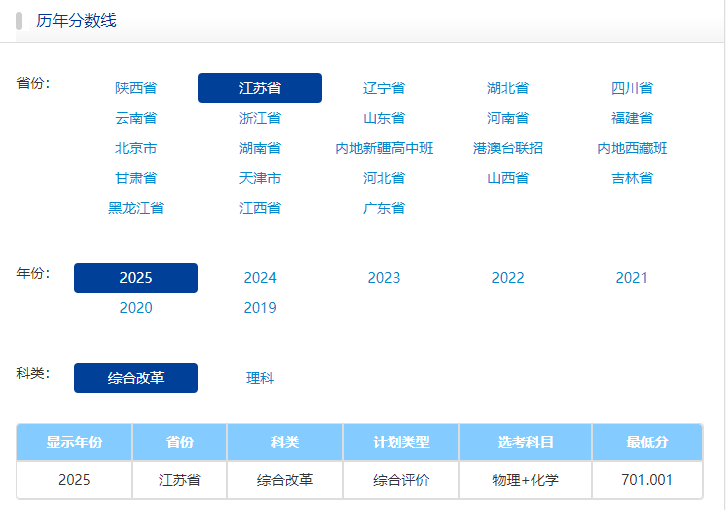Screen dimensions: 726x510
Task: Select 北京市 filter option
Action: click(x=136, y=148)
